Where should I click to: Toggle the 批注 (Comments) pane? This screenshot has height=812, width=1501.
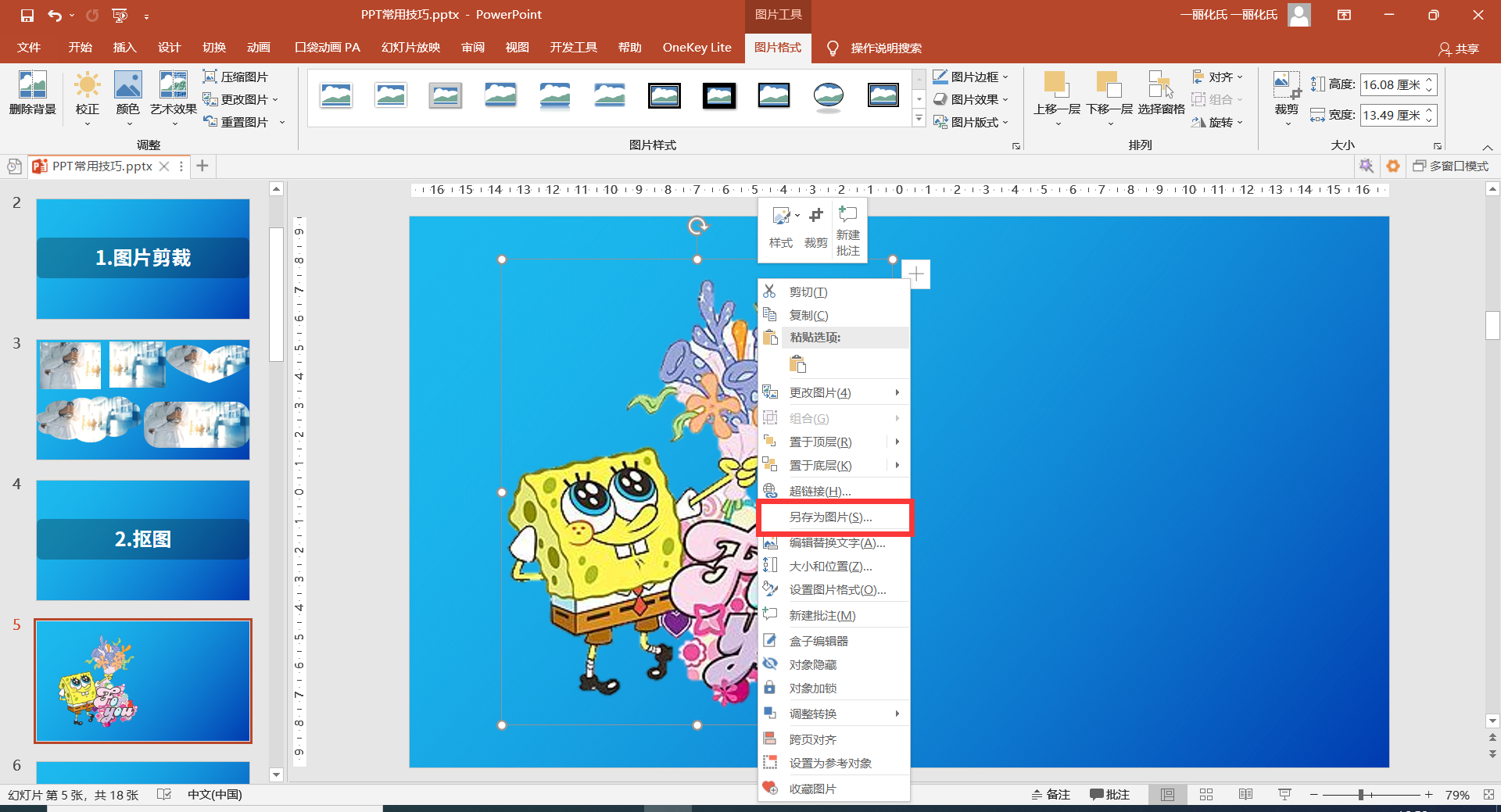pyautogui.click(x=1109, y=794)
